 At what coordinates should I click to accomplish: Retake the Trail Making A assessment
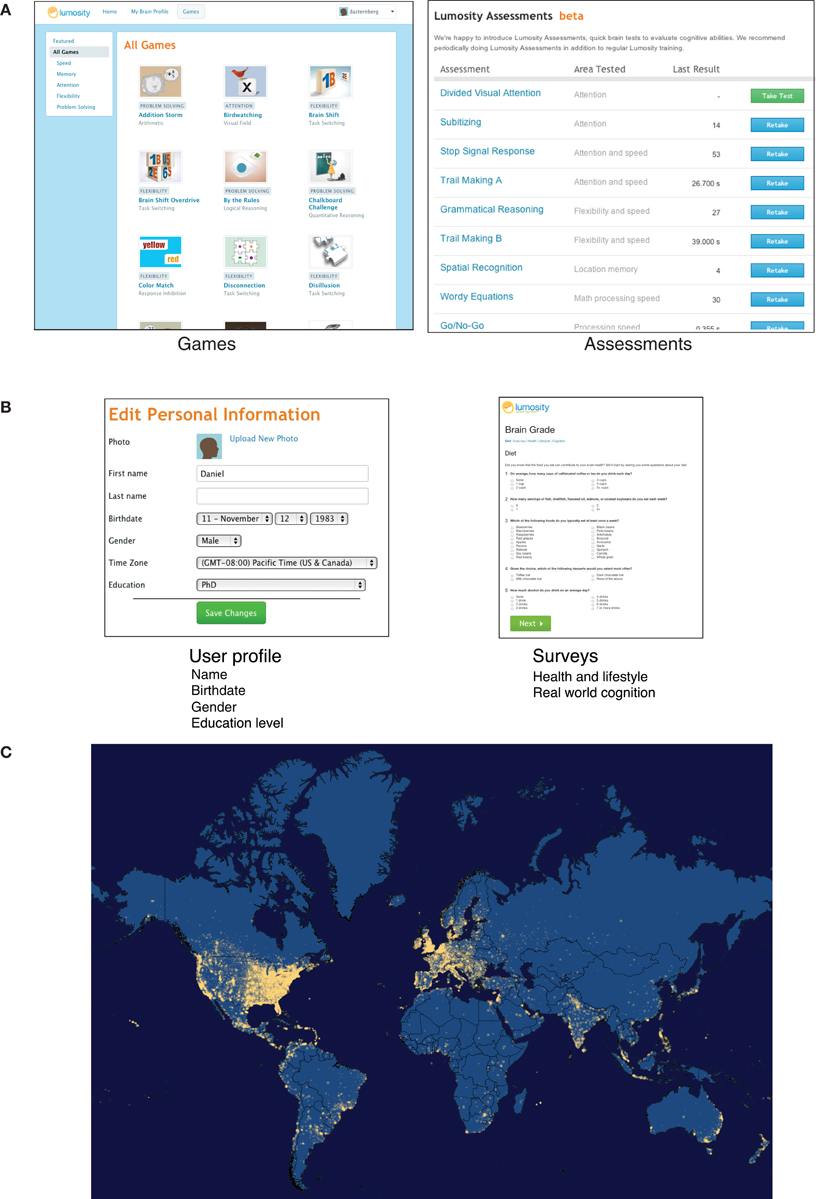pyautogui.click(x=777, y=183)
